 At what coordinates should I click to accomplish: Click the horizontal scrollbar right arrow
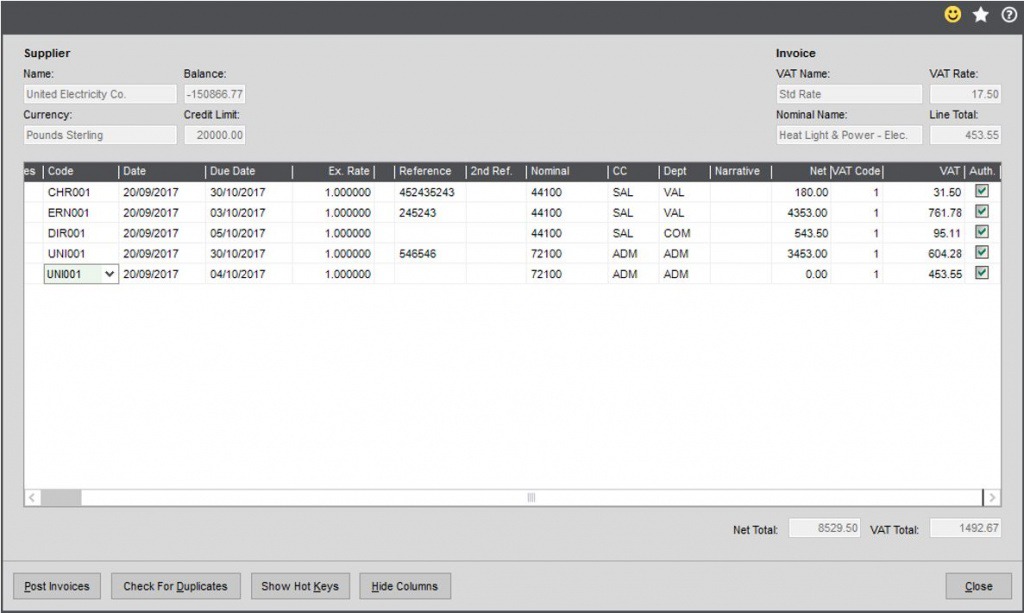click(992, 497)
